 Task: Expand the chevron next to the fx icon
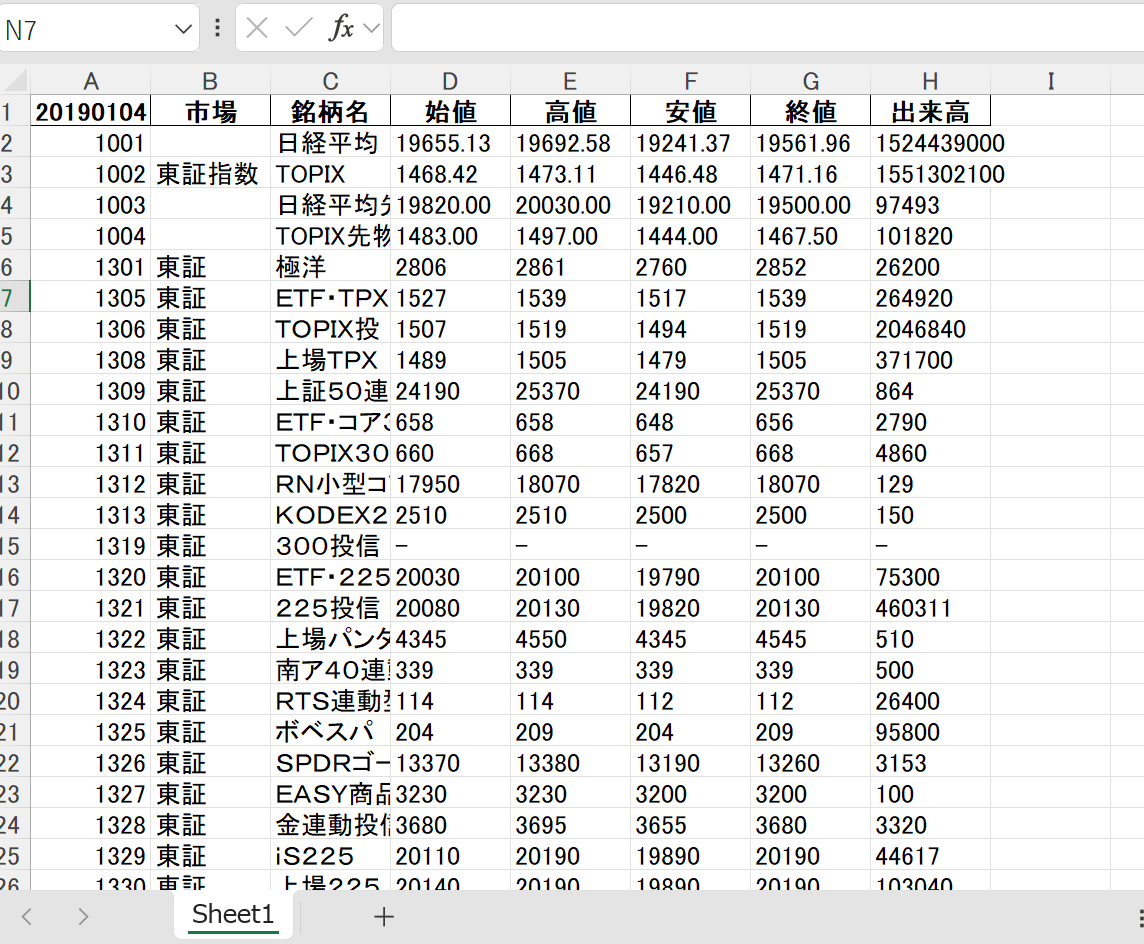tap(372, 28)
